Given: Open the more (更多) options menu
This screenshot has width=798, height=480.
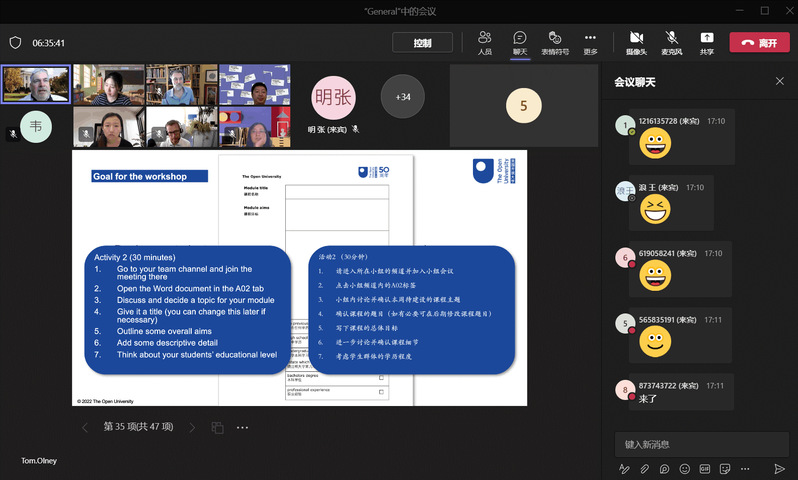Looking at the screenshot, I should point(590,41).
